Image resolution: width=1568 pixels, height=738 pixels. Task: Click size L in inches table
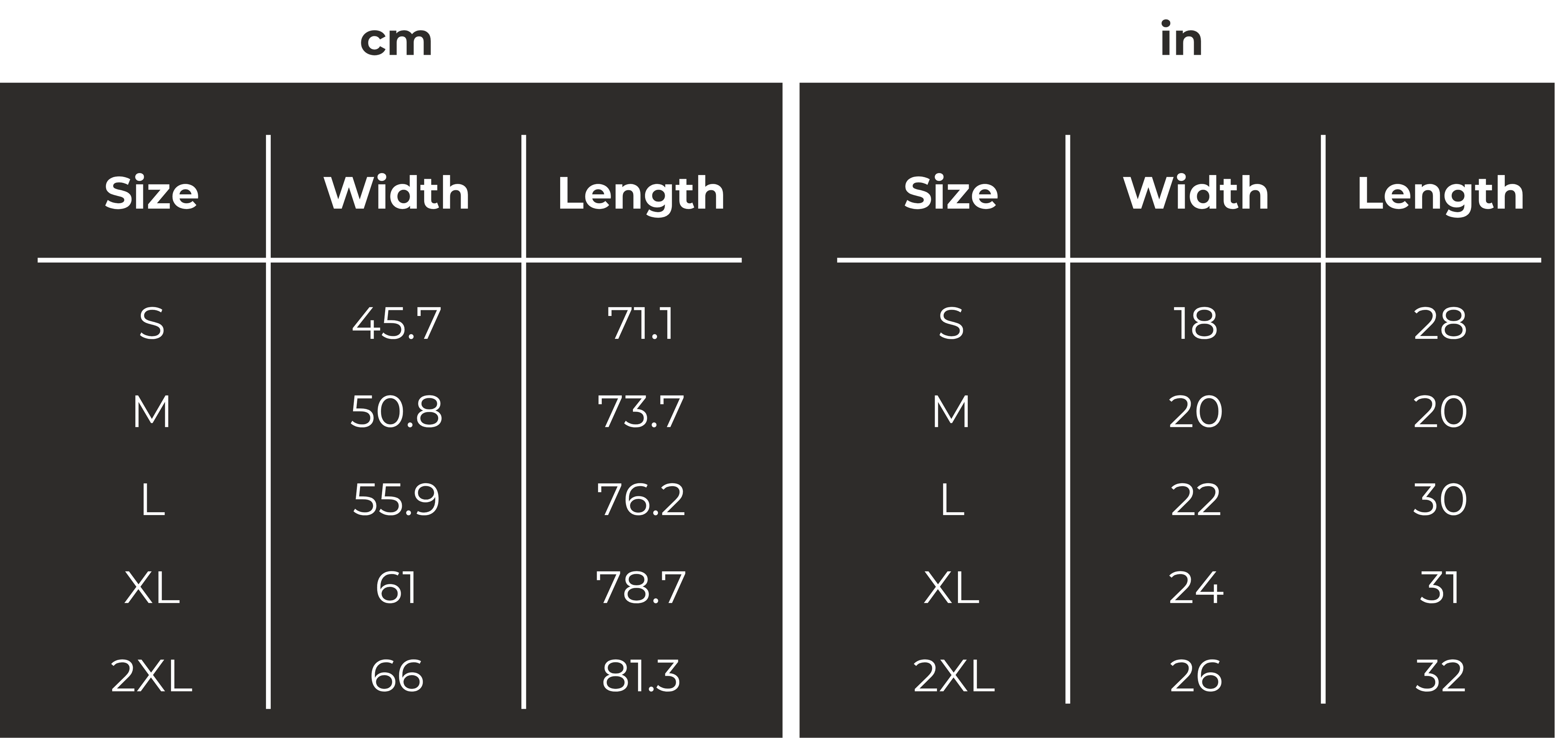click(953, 500)
